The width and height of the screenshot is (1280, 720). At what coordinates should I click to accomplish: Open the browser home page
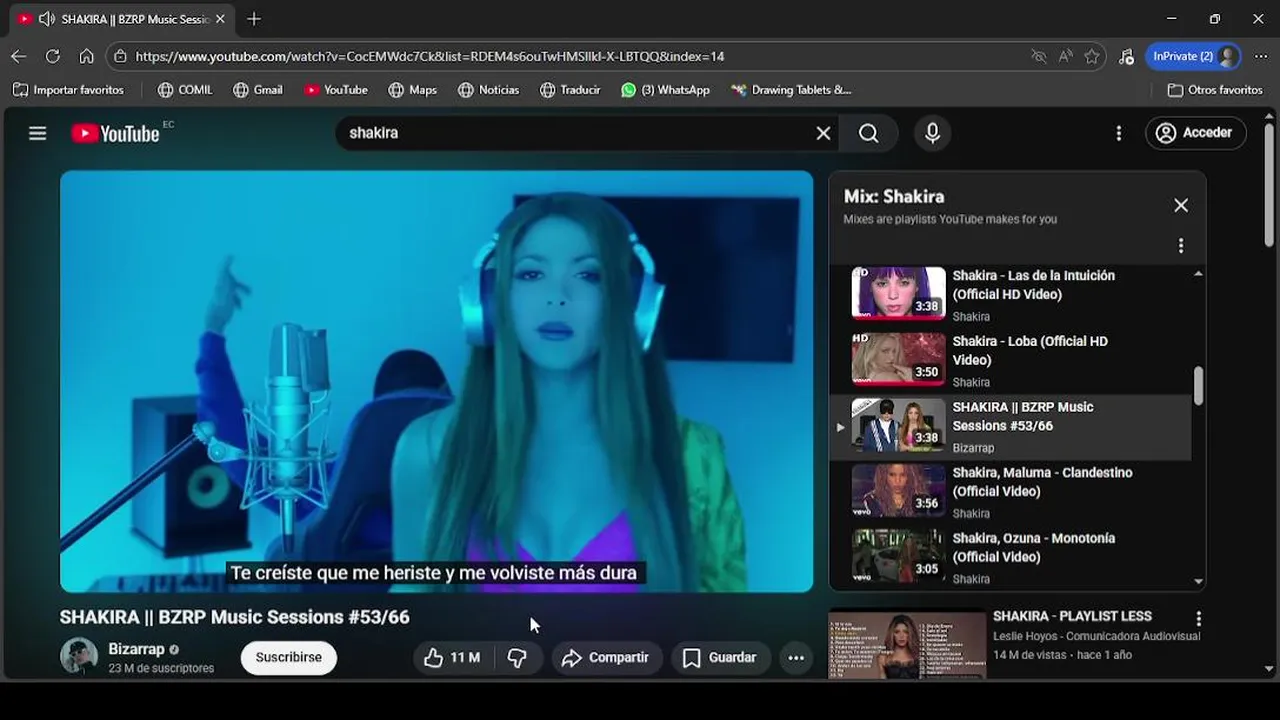coord(86,56)
